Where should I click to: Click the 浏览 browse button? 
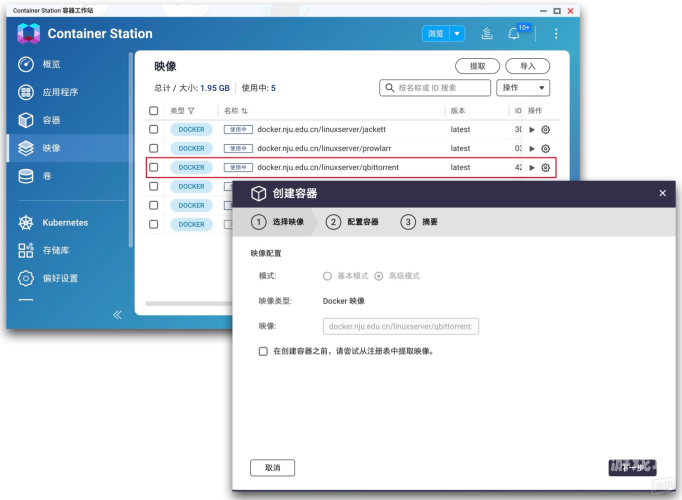[x=435, y=33]
